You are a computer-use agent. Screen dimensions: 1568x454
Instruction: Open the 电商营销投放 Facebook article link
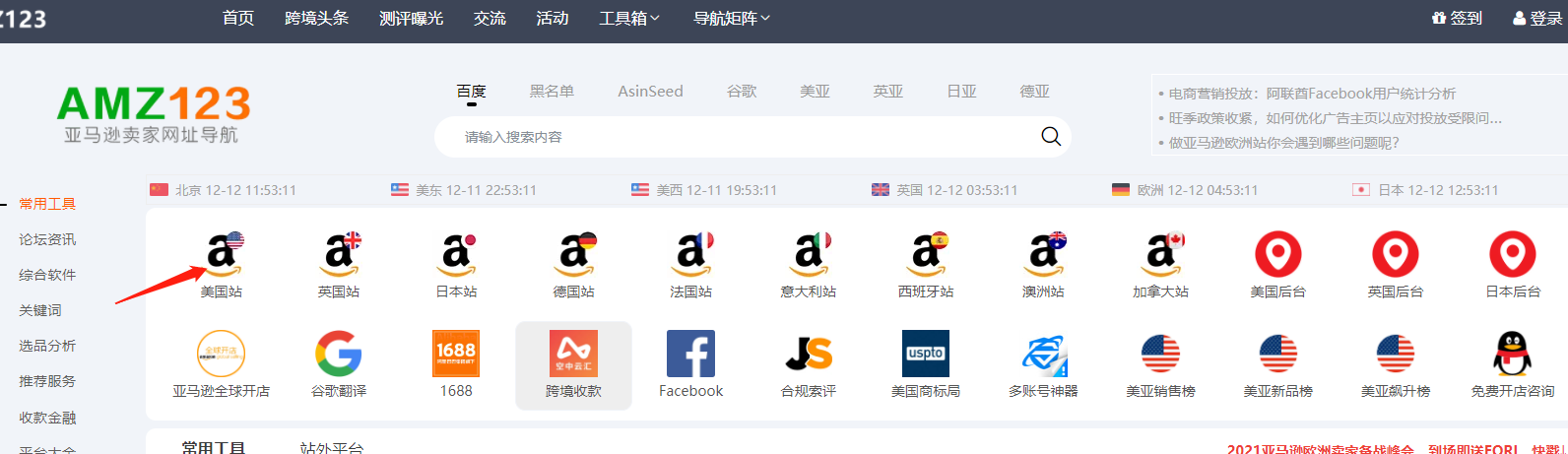1312,94
